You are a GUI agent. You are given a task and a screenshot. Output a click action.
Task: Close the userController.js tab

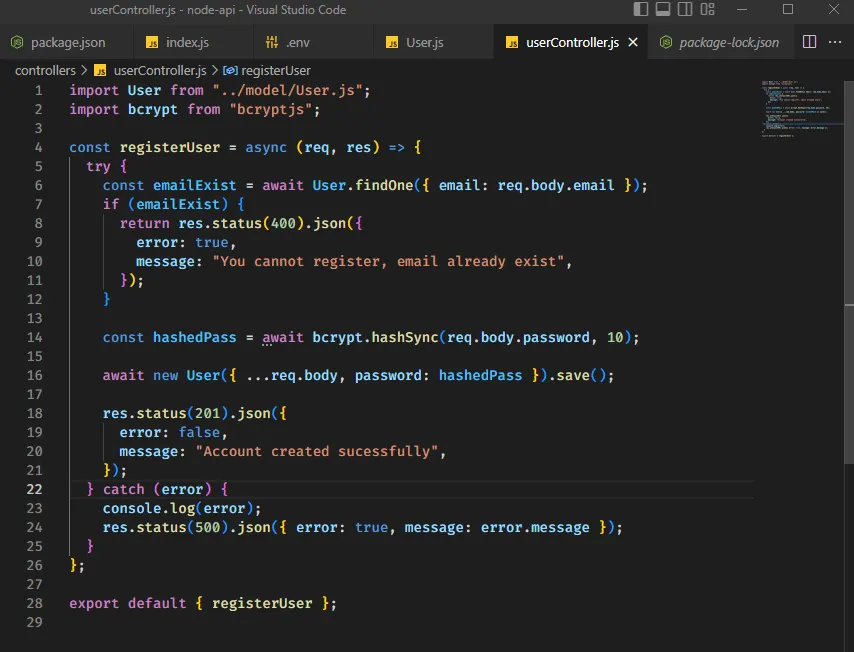click(x=633, y=42)
